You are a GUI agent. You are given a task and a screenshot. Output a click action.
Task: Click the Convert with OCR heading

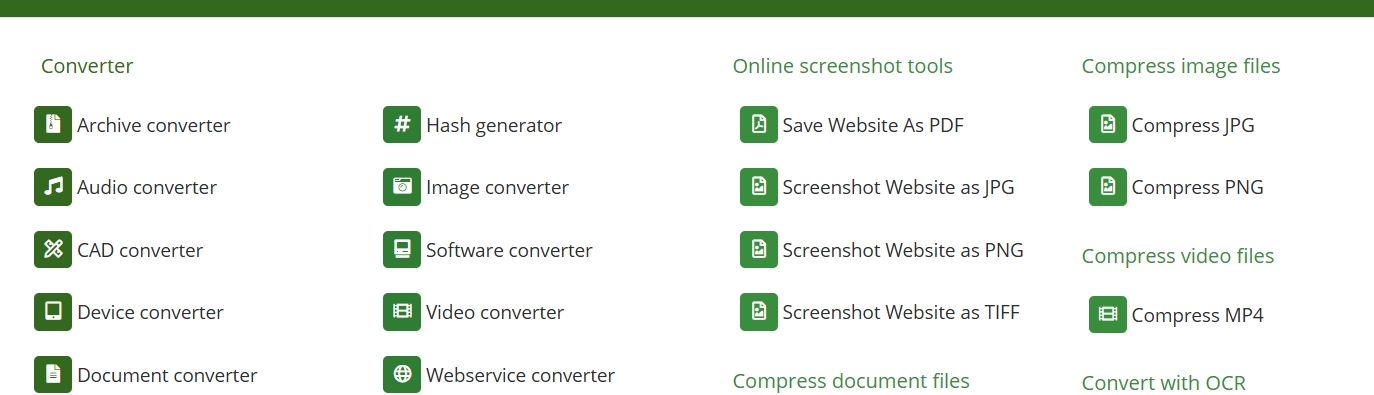pyautogui.click(x=1163, y=382)
